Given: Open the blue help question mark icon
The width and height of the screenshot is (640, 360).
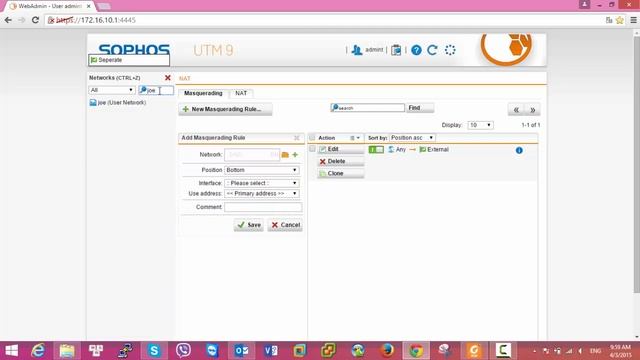Looking at the screenshot, I should tap(416, 50).
